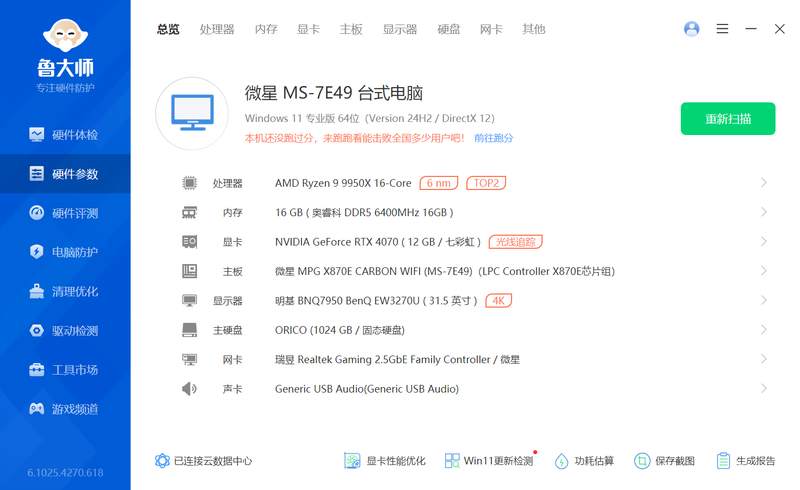Click the memory module icon
The width and height of the screenshot is (800, 490).
coord(189,212)
